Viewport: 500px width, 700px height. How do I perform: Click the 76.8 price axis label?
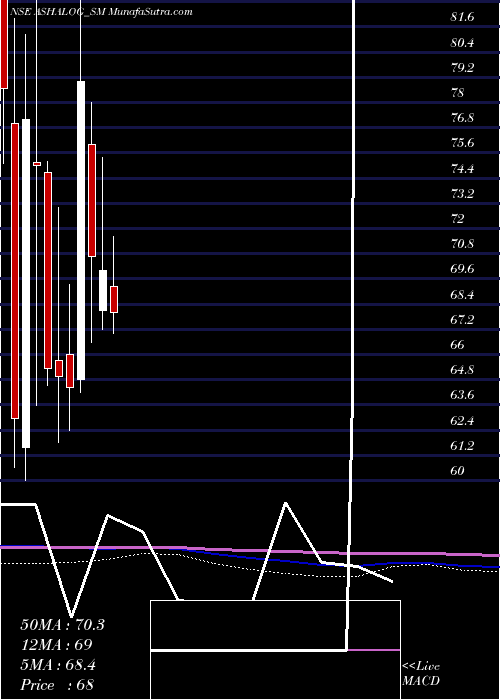[462, 118]
